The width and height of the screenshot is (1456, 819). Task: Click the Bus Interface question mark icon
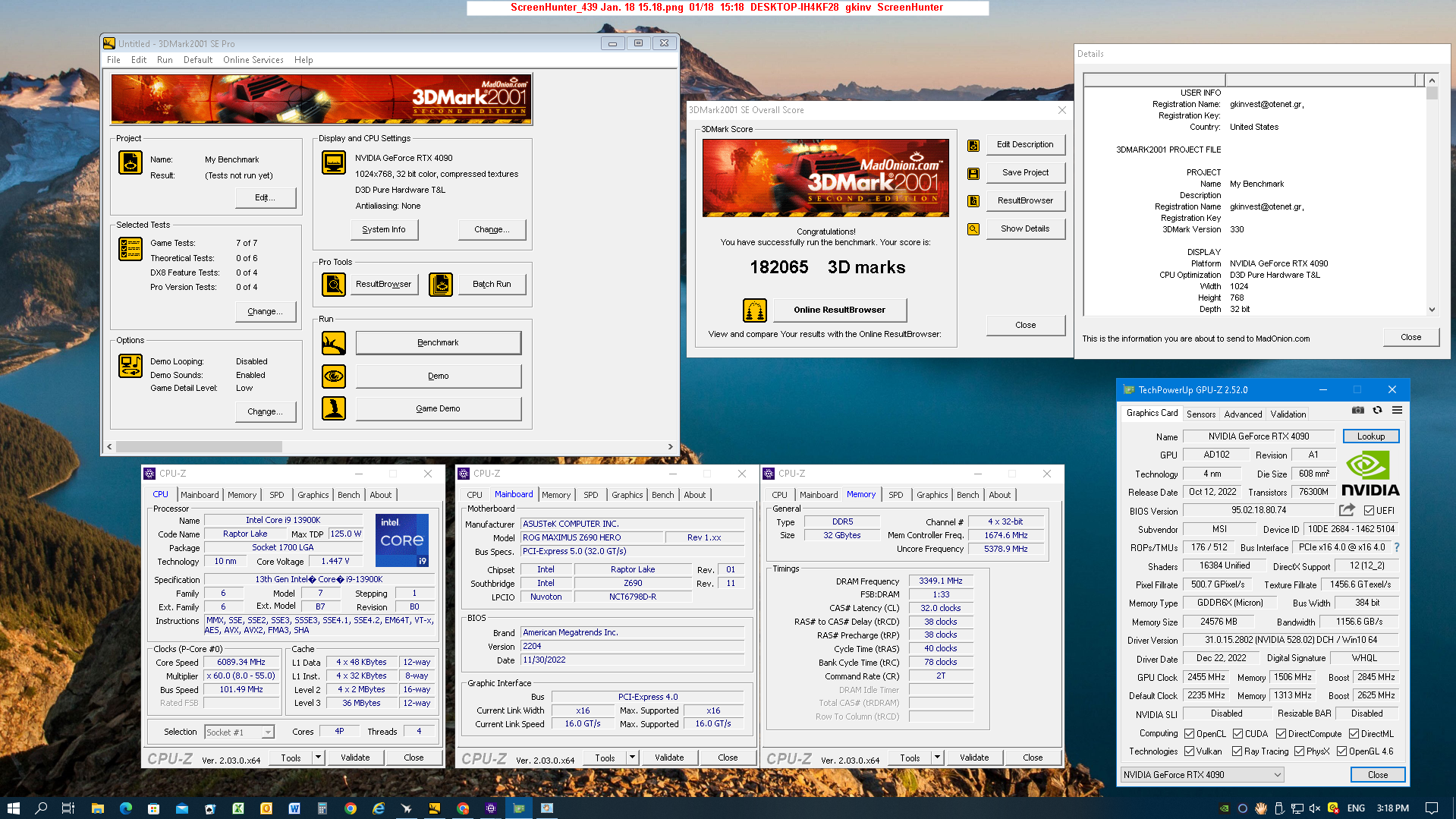click(1397, 547)
